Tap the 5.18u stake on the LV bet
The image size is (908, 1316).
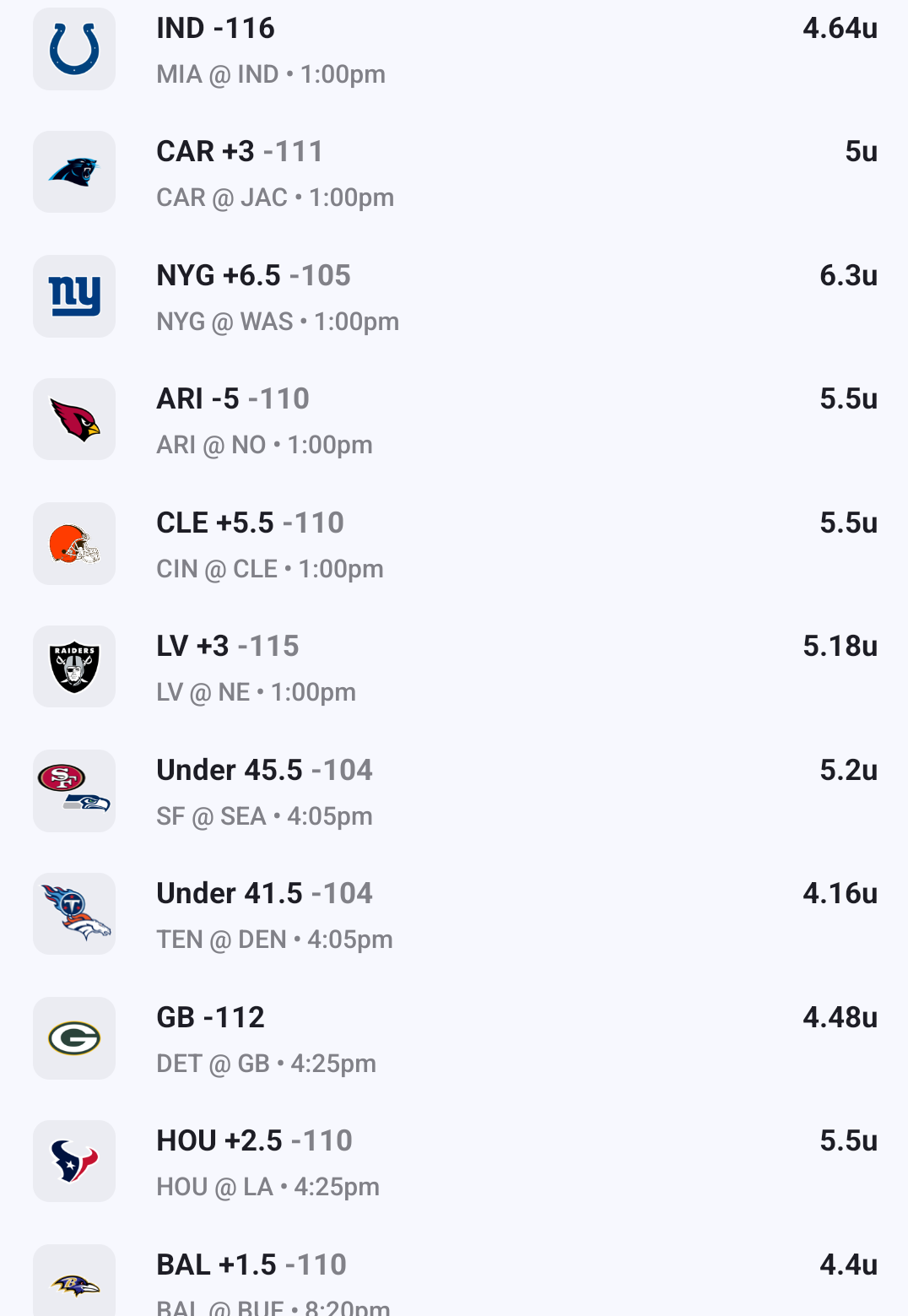point(840,647)
